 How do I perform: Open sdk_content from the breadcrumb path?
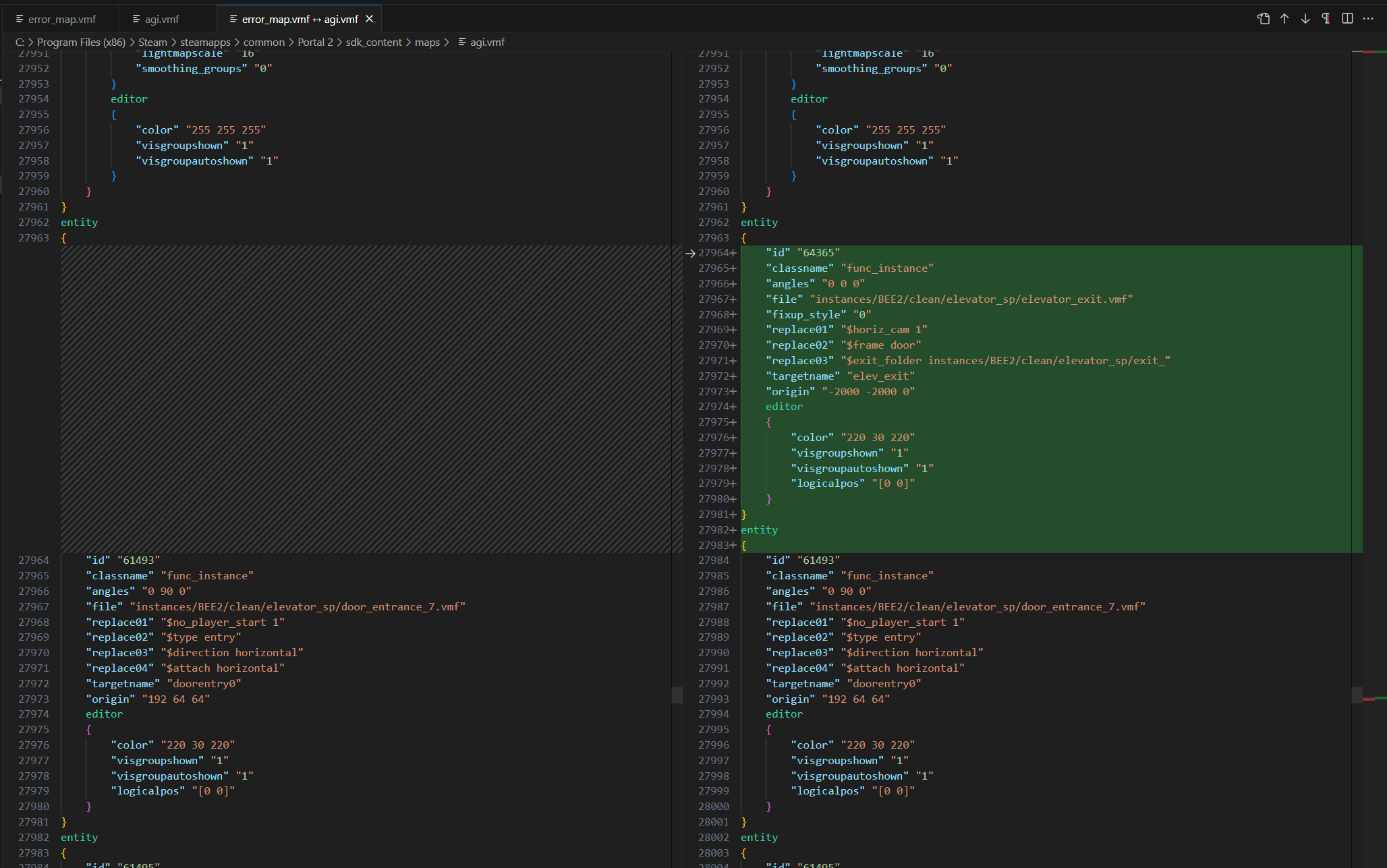click(374, 42)
